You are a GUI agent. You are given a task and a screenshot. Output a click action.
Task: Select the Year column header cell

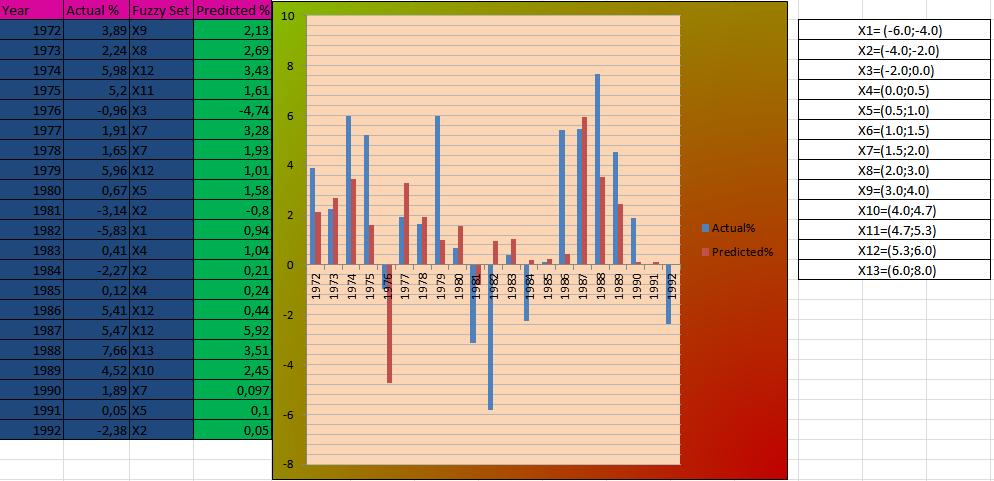31,10
